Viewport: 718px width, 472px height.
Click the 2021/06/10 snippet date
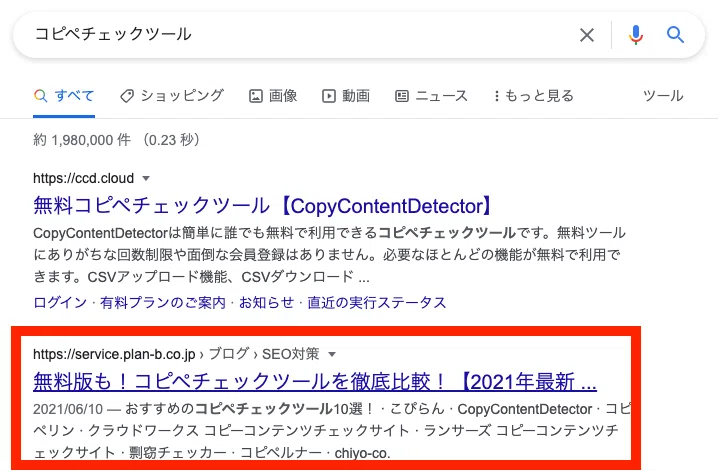pos(68,409)
